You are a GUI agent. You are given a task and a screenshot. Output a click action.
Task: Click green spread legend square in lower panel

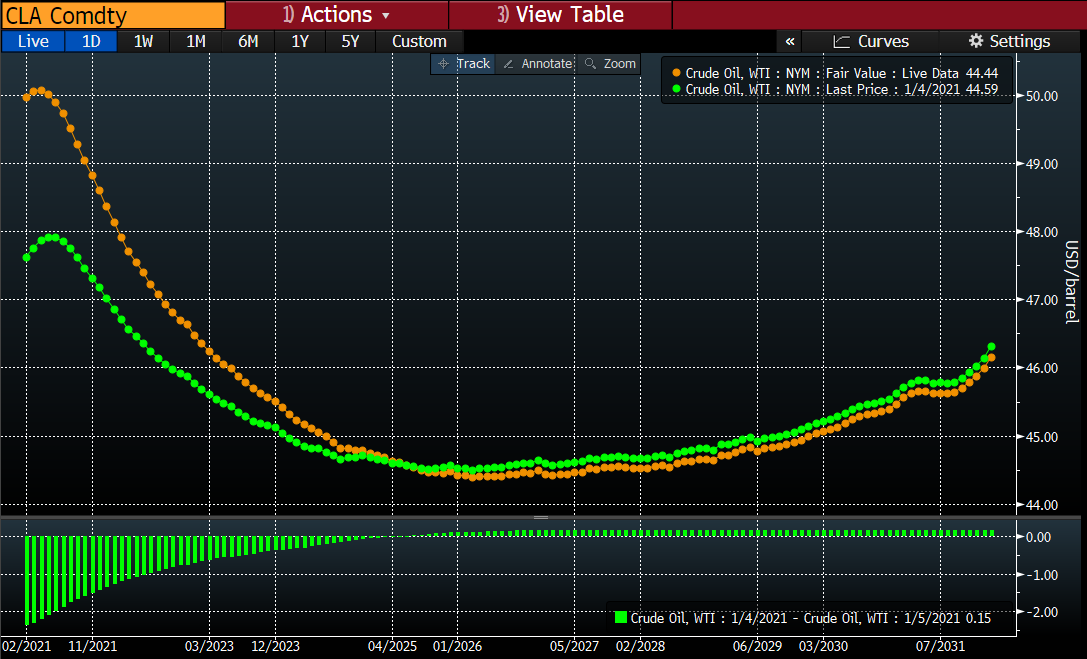(621, 617)
